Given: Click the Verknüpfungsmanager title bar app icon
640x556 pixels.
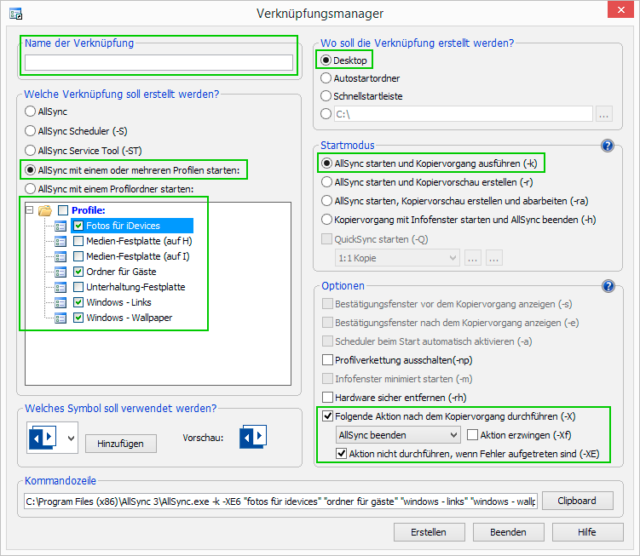Looking at the screenshot, I should pos(16,14).
